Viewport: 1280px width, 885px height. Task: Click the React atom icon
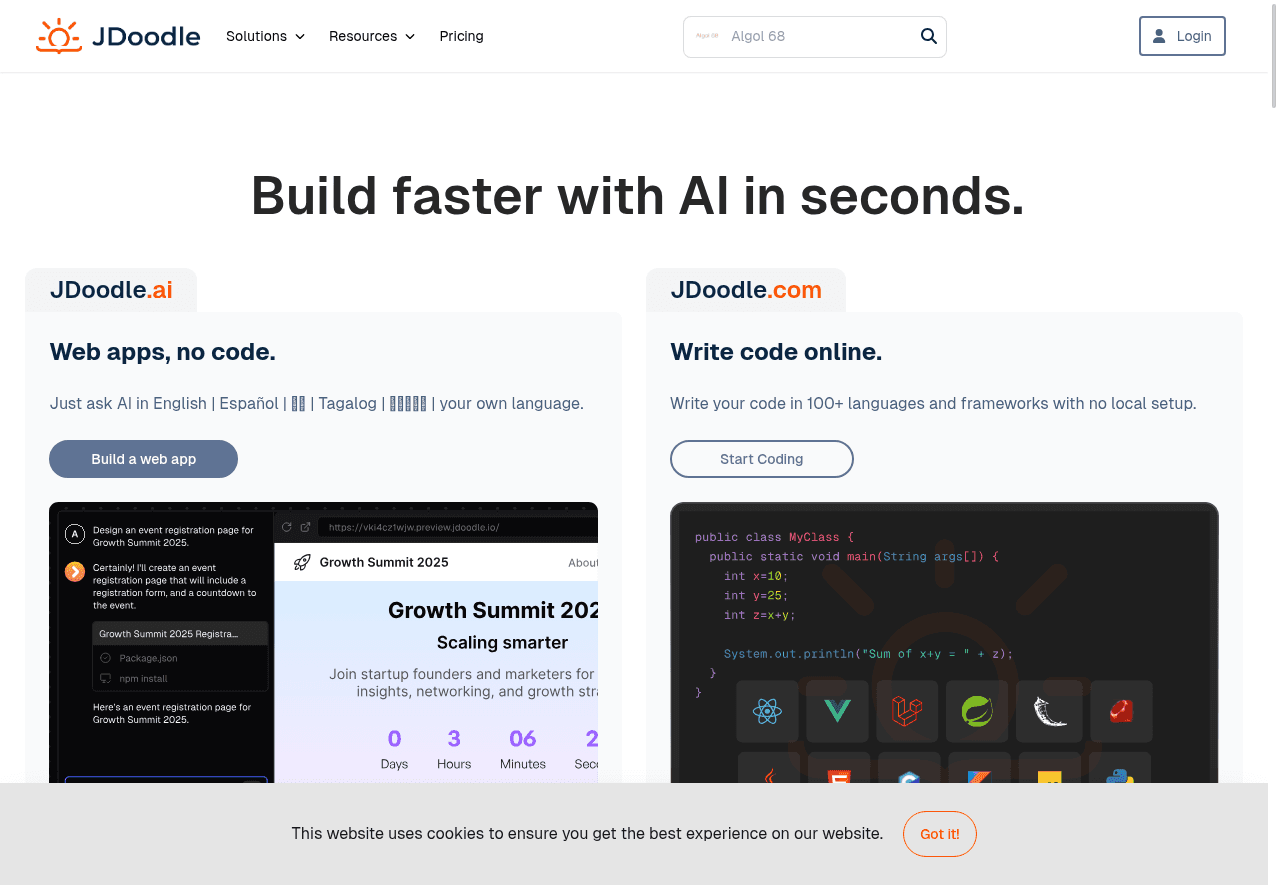767,711
